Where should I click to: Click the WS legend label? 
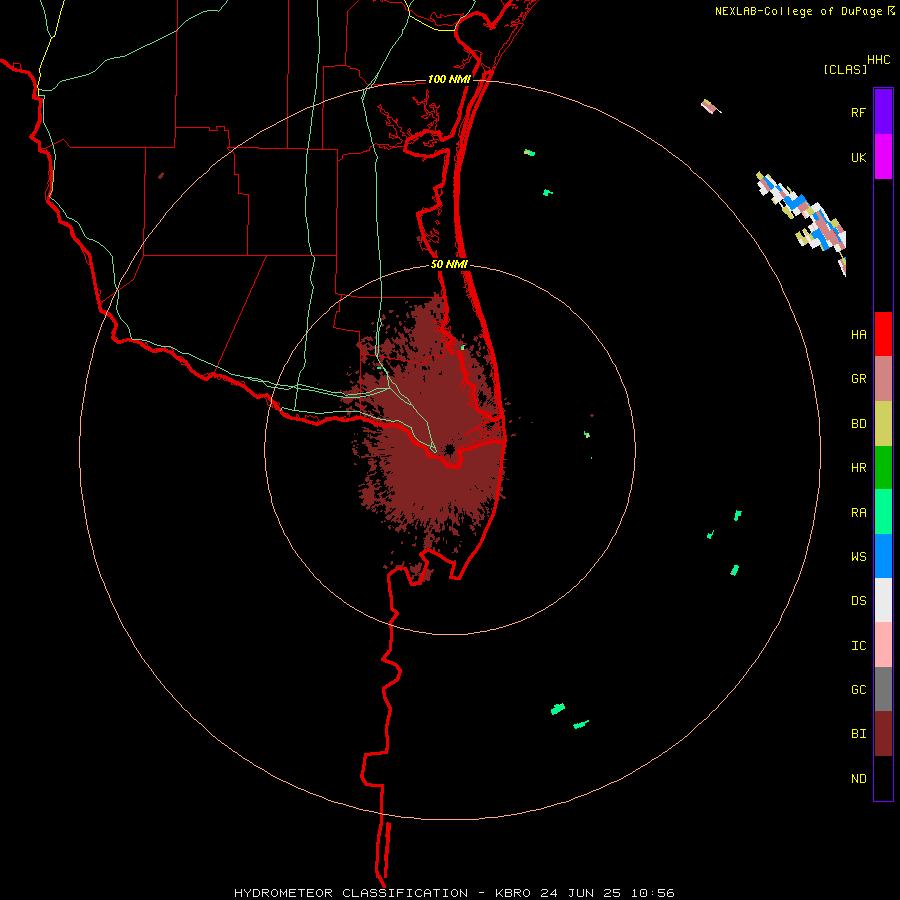(858, 557)
